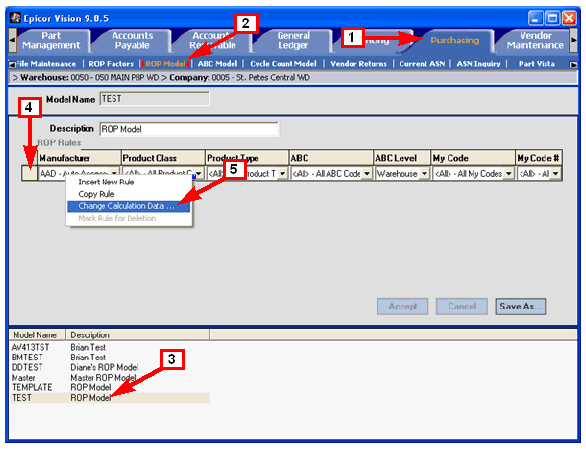Select the Master model row
Image resolution: width=586 pixels, height=451 pixels.
[110, 378]
